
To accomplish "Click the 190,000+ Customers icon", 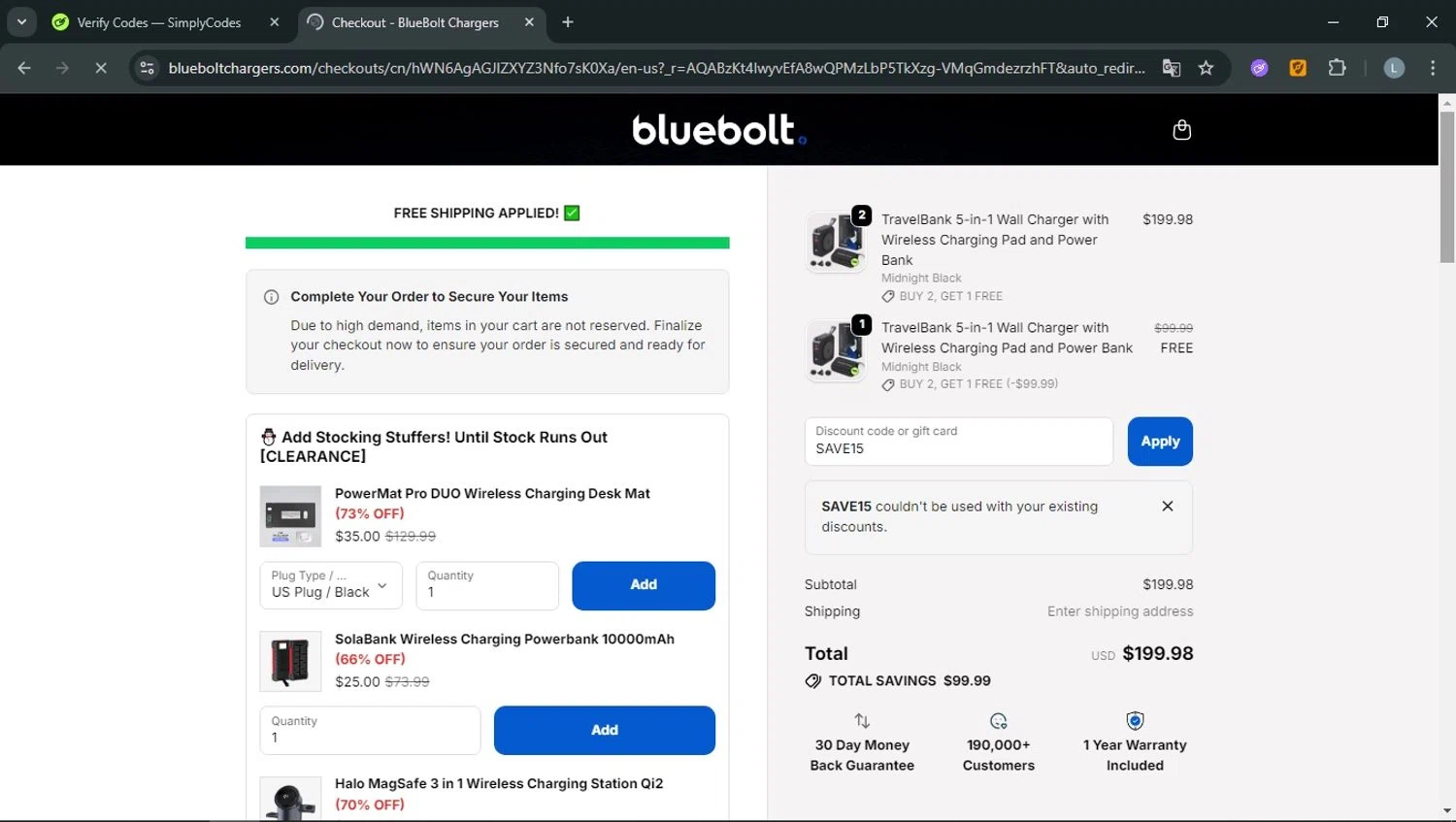I will (999, 721).
